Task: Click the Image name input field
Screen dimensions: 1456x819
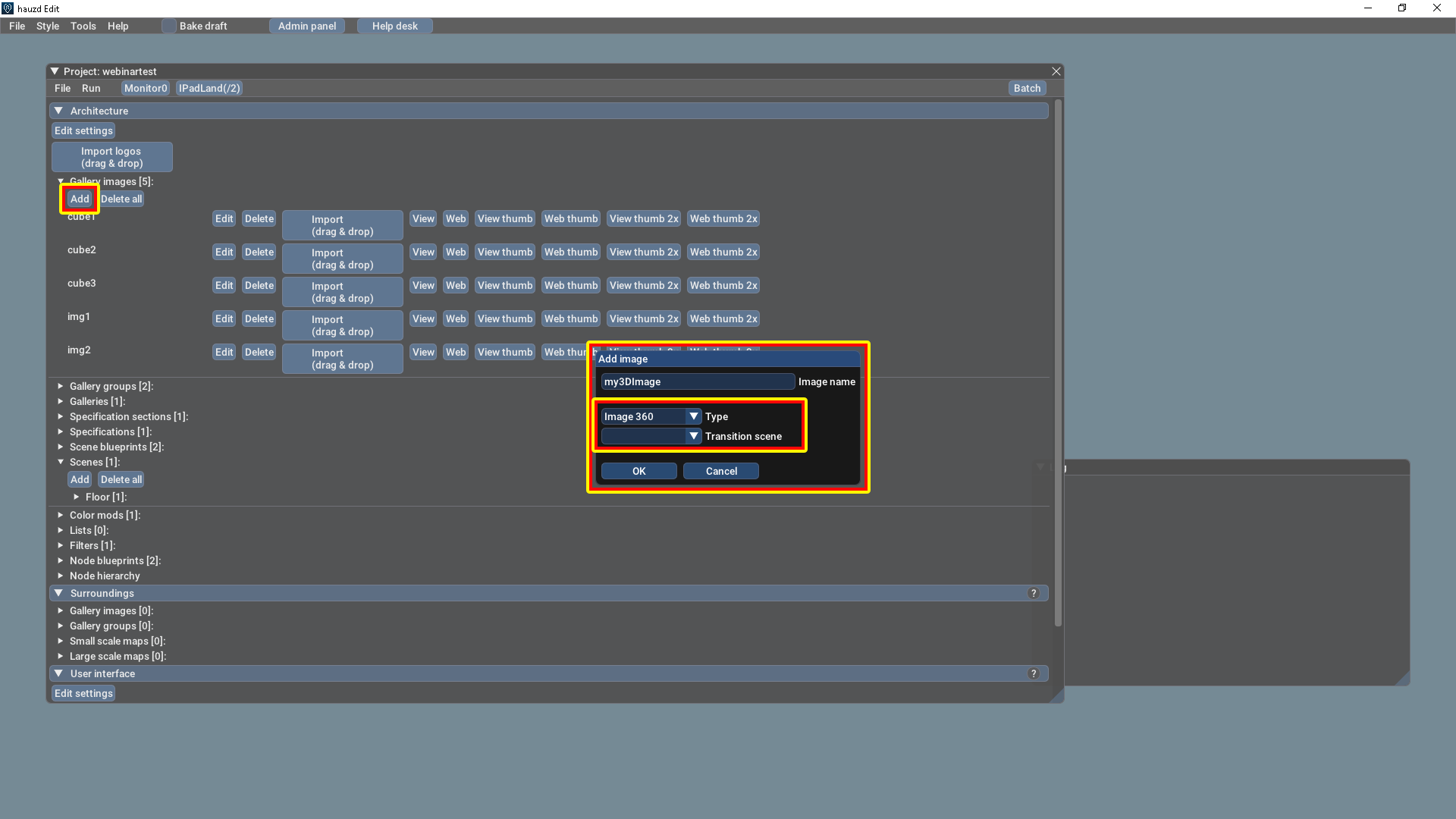Action: (697, 381)
